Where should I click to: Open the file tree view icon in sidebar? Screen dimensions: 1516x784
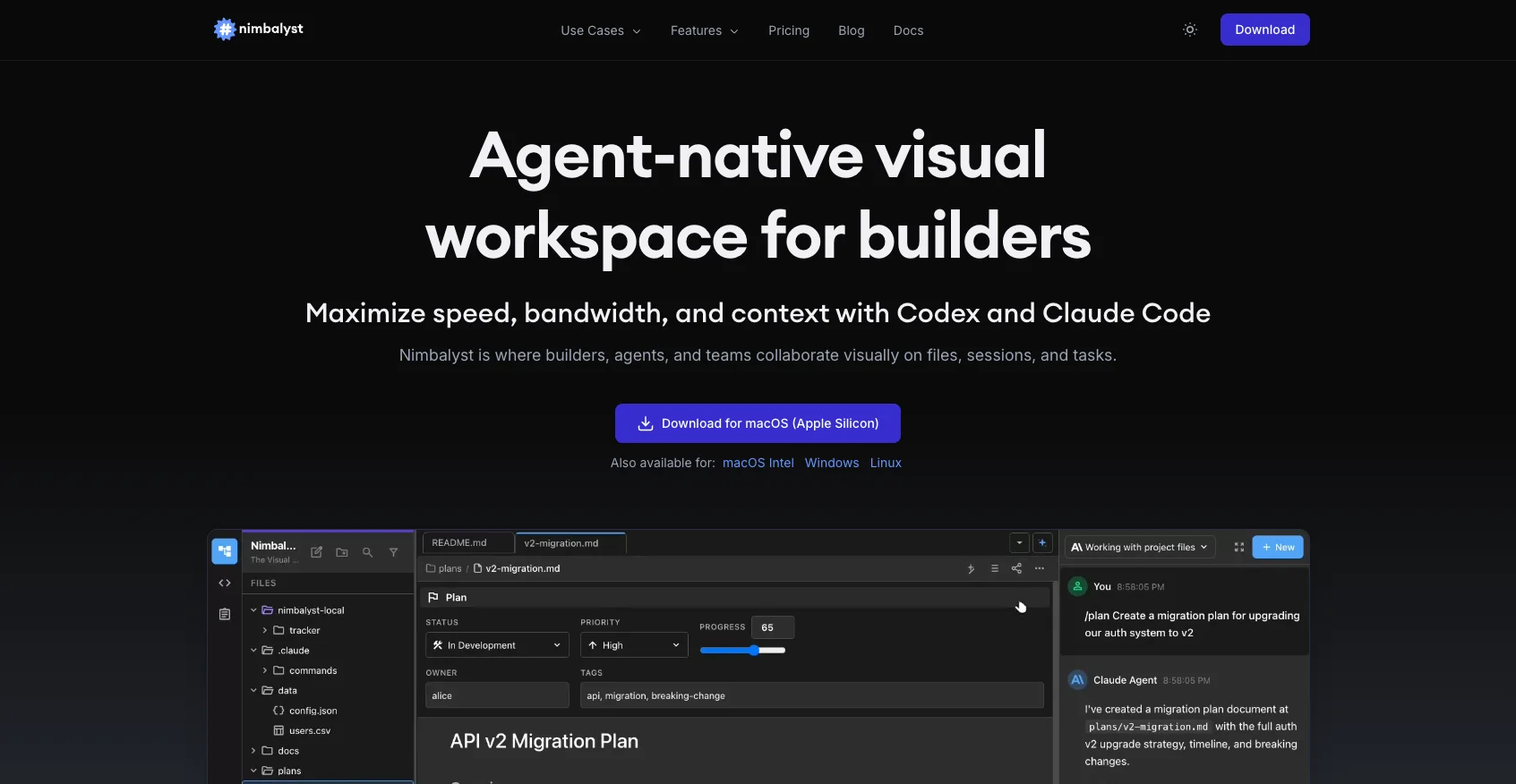[225, 551]
